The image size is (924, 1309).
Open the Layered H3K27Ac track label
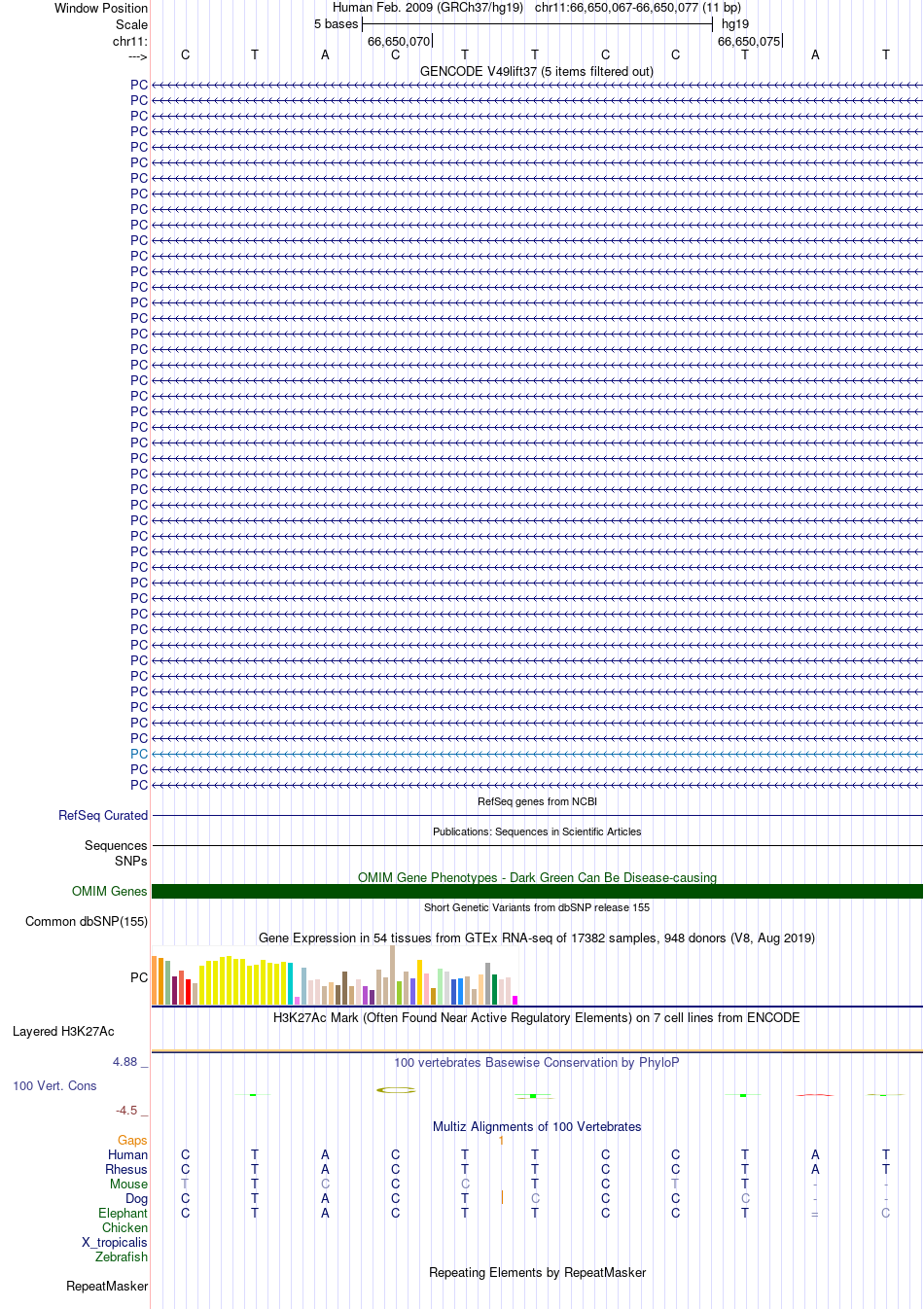(63, 1031)
